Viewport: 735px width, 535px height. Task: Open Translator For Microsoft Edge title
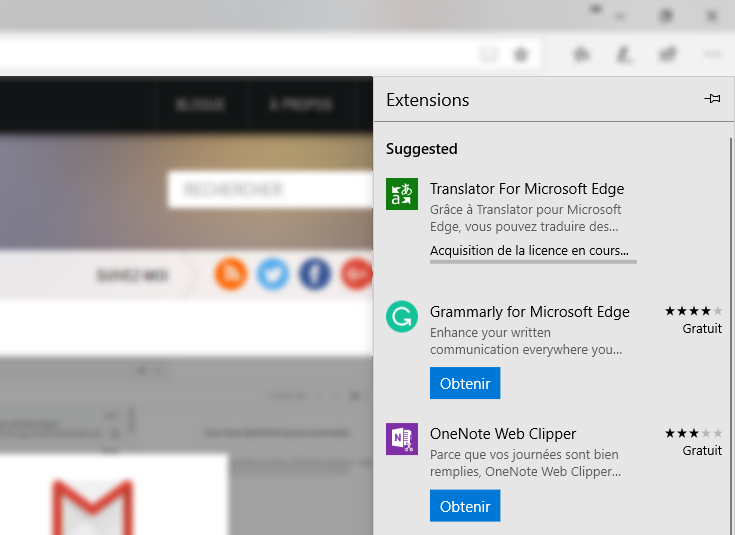[x=527, y=188]
